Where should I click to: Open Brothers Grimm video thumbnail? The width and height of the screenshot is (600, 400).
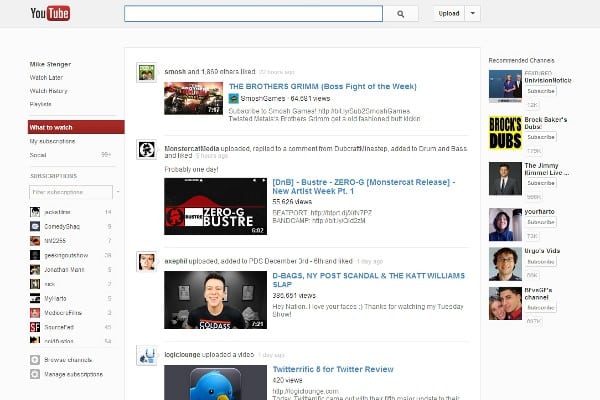(x=194, y=98)
